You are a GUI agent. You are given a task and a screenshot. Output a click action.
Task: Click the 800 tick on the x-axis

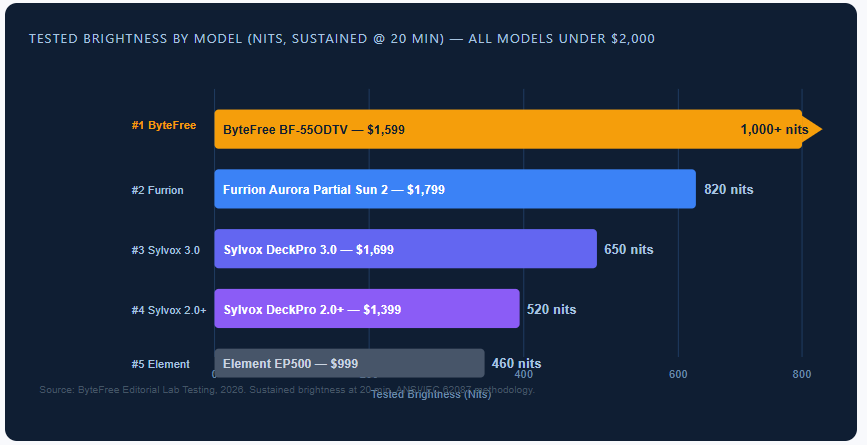pyautogui.click(x=801, y=374)
